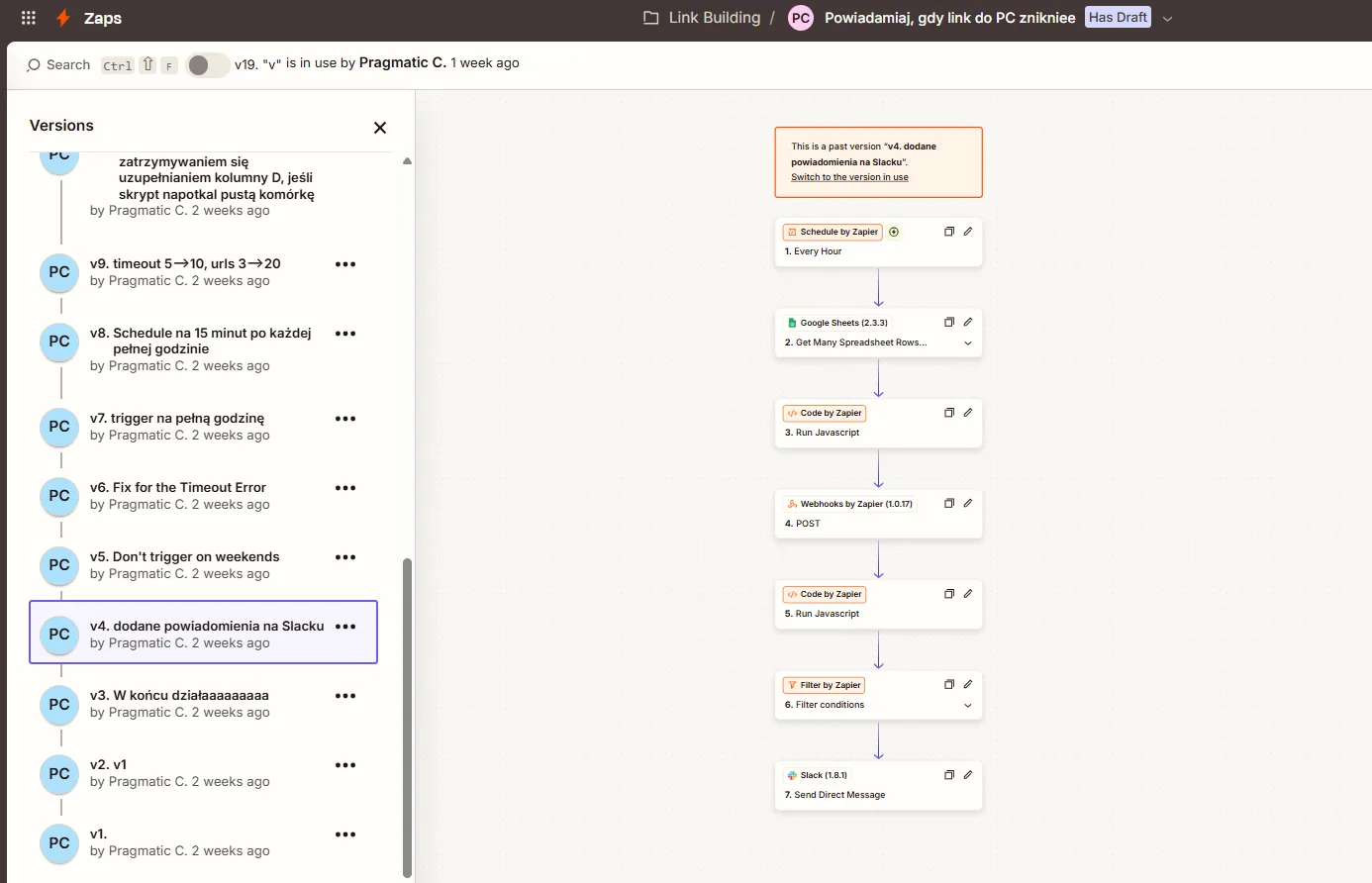Copy step 5 Run Javascript

[x=948, y=594]
